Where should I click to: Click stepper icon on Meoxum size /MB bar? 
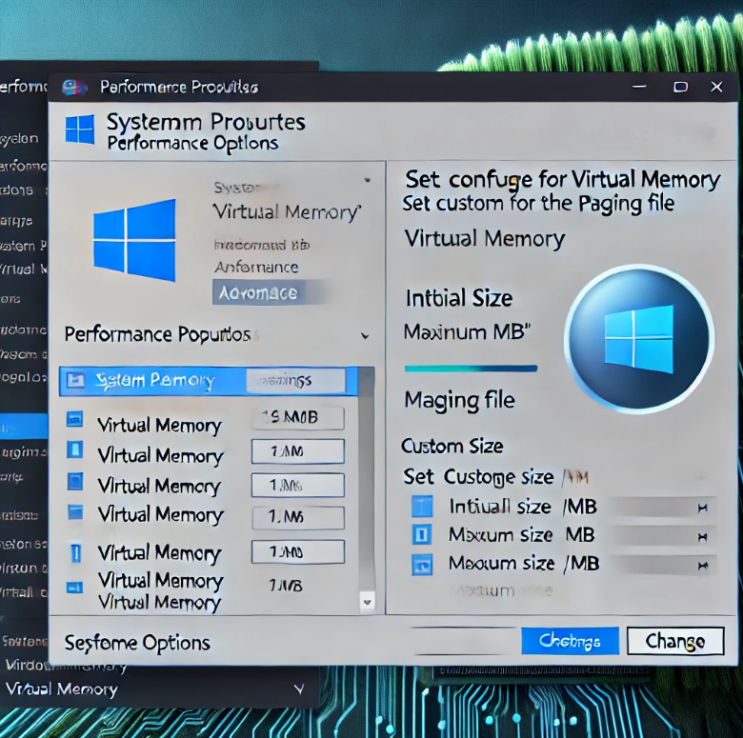[702, 565]
